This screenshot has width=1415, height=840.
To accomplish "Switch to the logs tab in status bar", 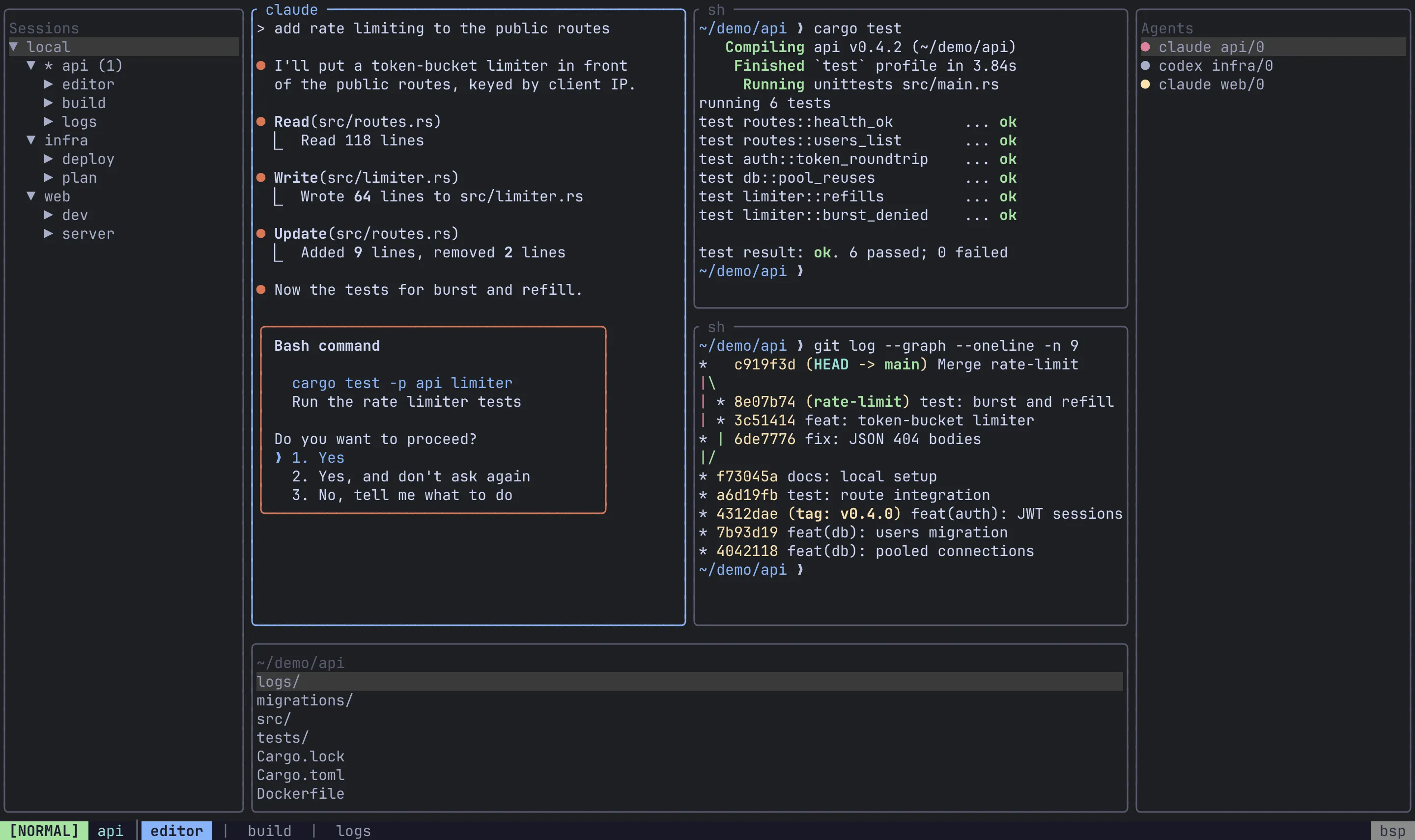I will coord(353,830).
